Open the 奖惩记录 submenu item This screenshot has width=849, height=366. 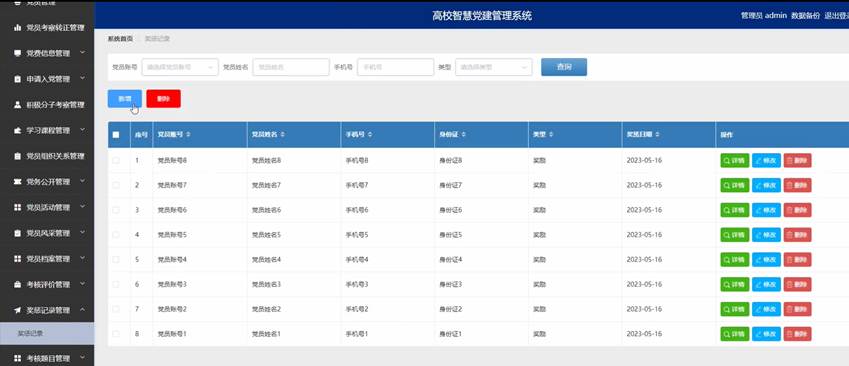point(47,334)
